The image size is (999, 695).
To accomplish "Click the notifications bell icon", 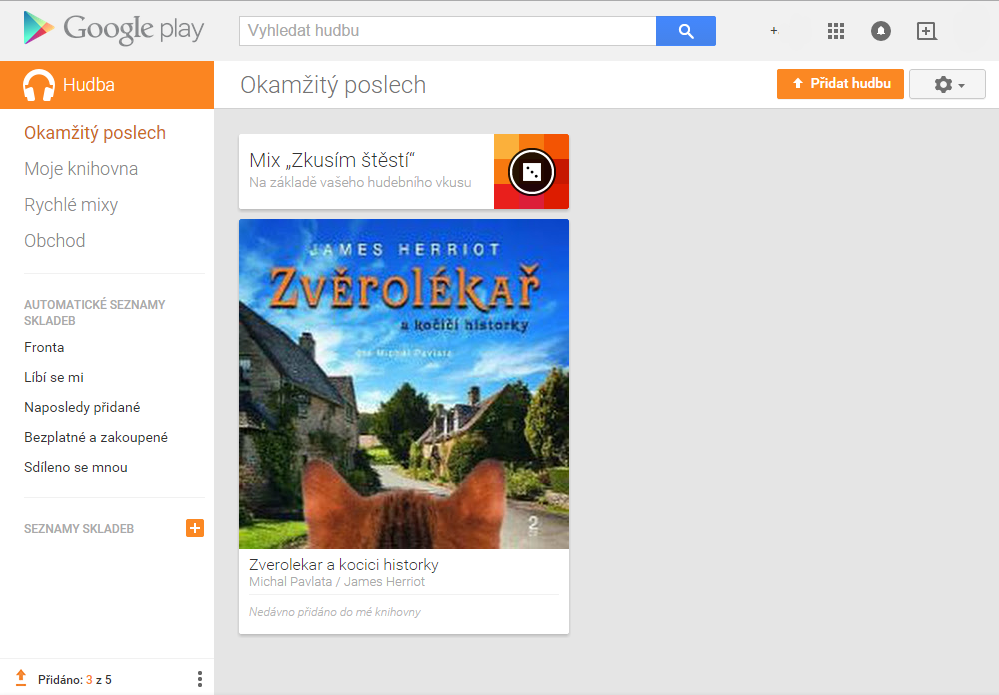I will coord(880,31).
